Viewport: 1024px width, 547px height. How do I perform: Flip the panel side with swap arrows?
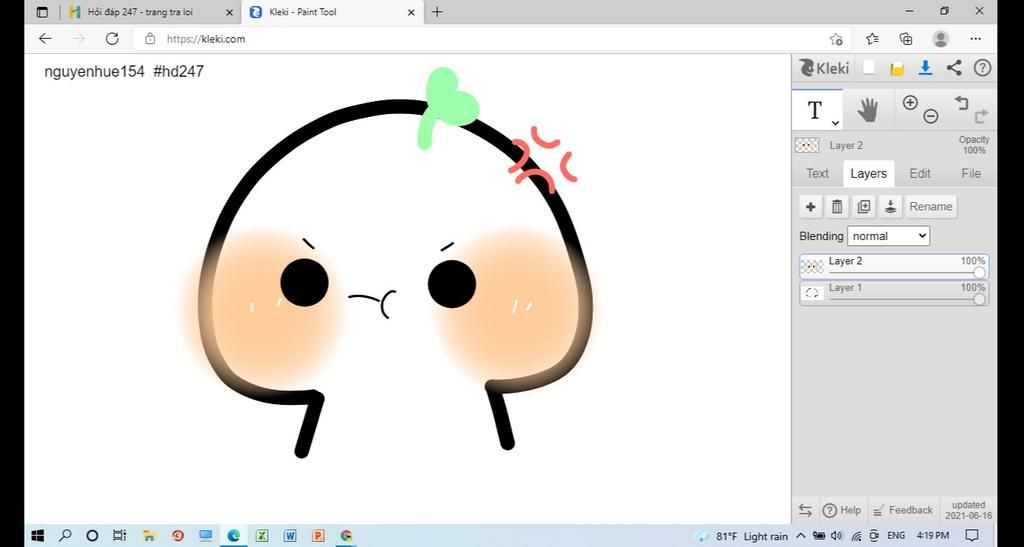805,510
